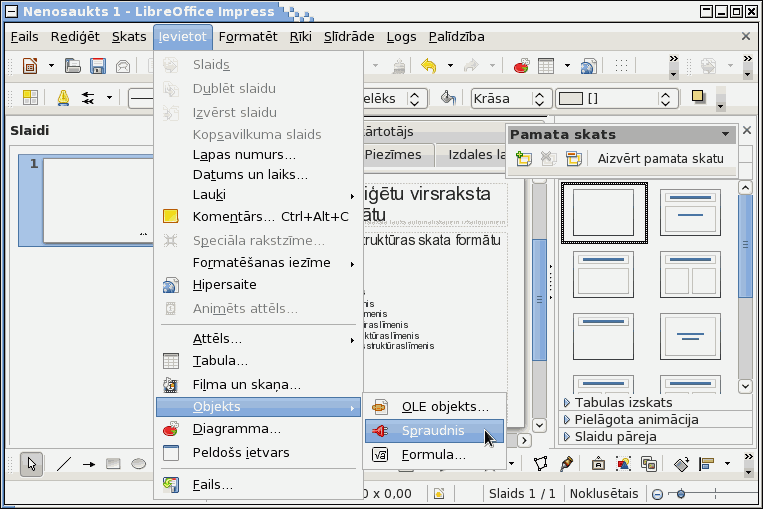This screenshot has width=763, height=509.
Task: Click the Points edit icon in drawing toolbar
Action: click(540, 463)
